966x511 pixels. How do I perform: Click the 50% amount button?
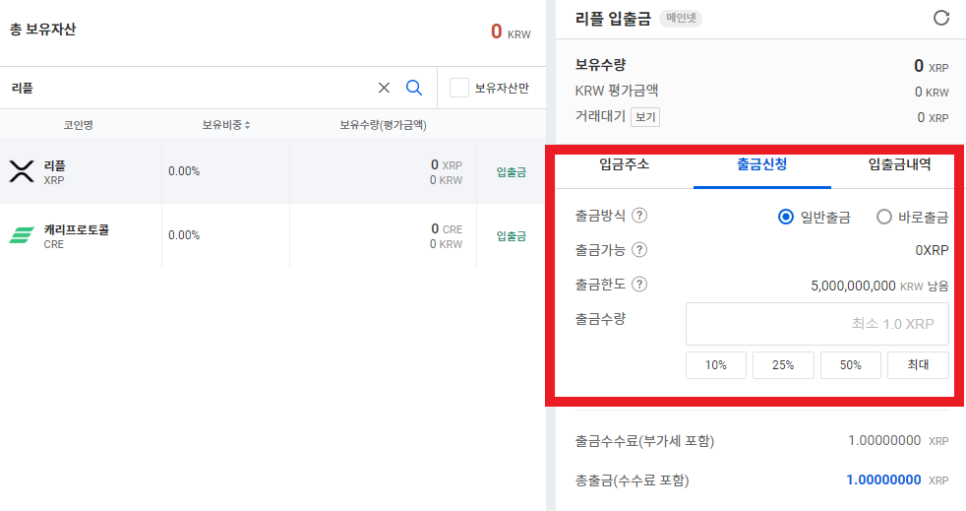point(850,365)
